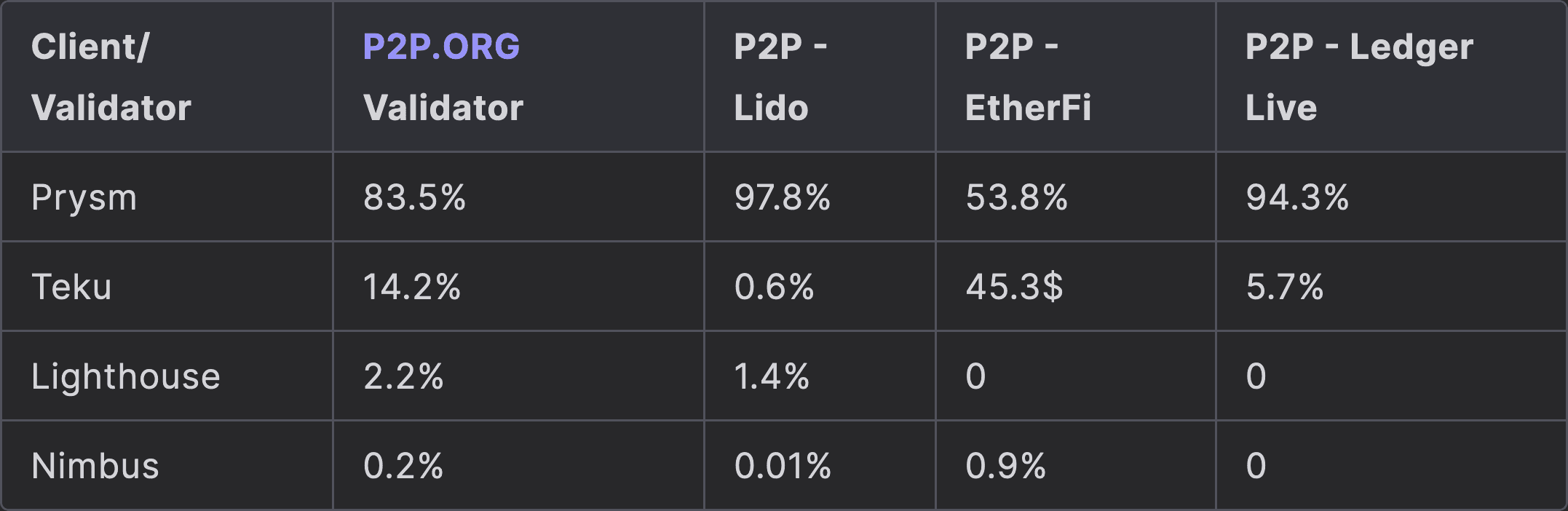Image resolution: width=1568 pixels, height=511 pixels.
Task: Select the Nimbus row label
Action: [x=95, y=466]
